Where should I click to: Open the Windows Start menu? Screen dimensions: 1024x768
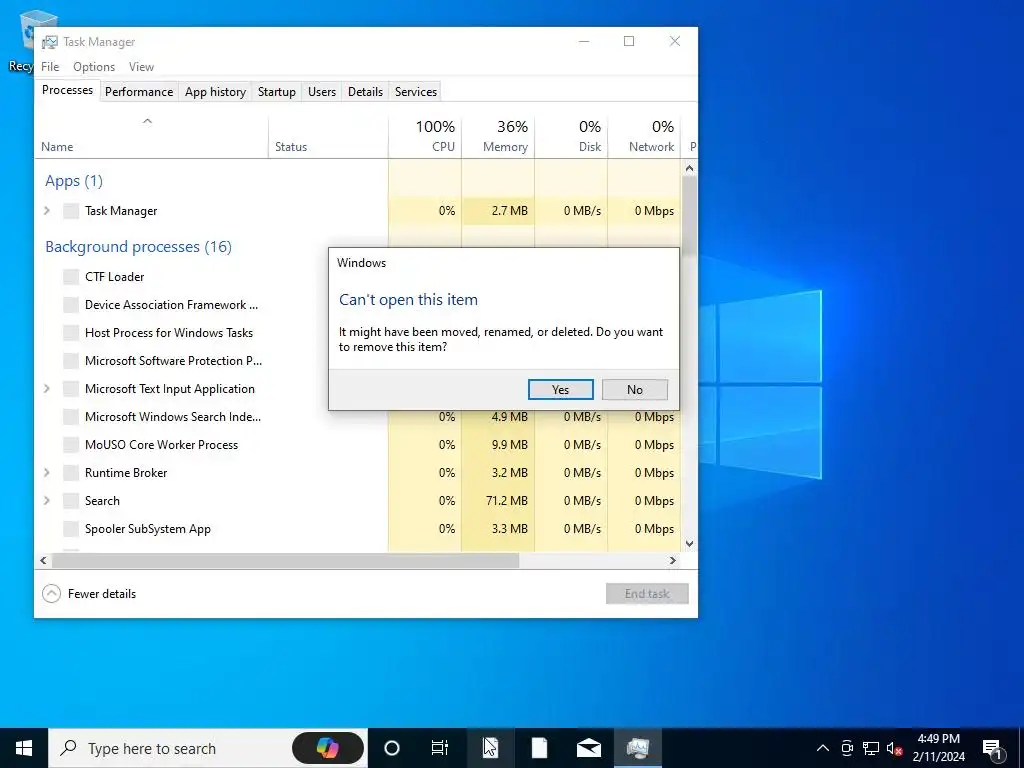click(24, 748)
